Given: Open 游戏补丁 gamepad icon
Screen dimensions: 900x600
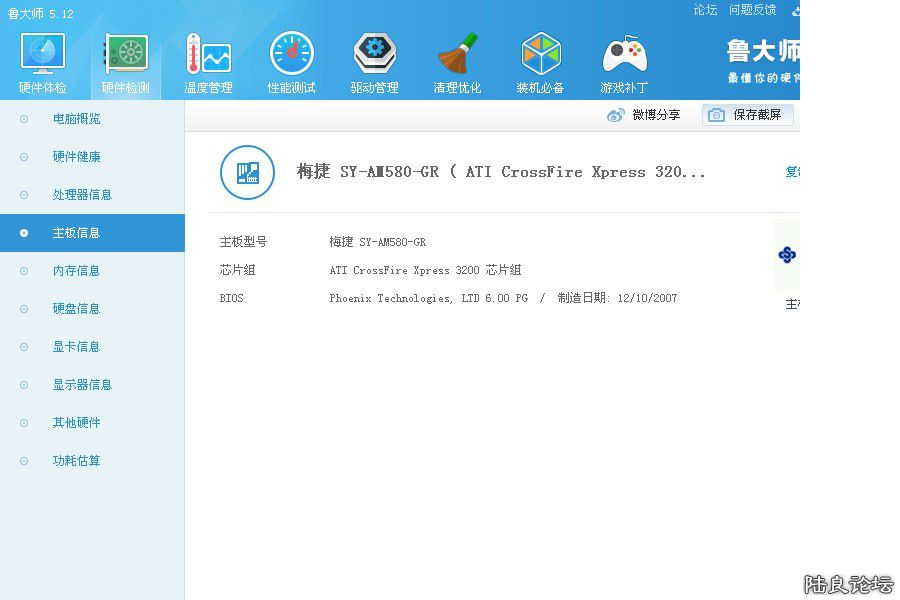Looking at the screenshot, I should coord(624,62).
